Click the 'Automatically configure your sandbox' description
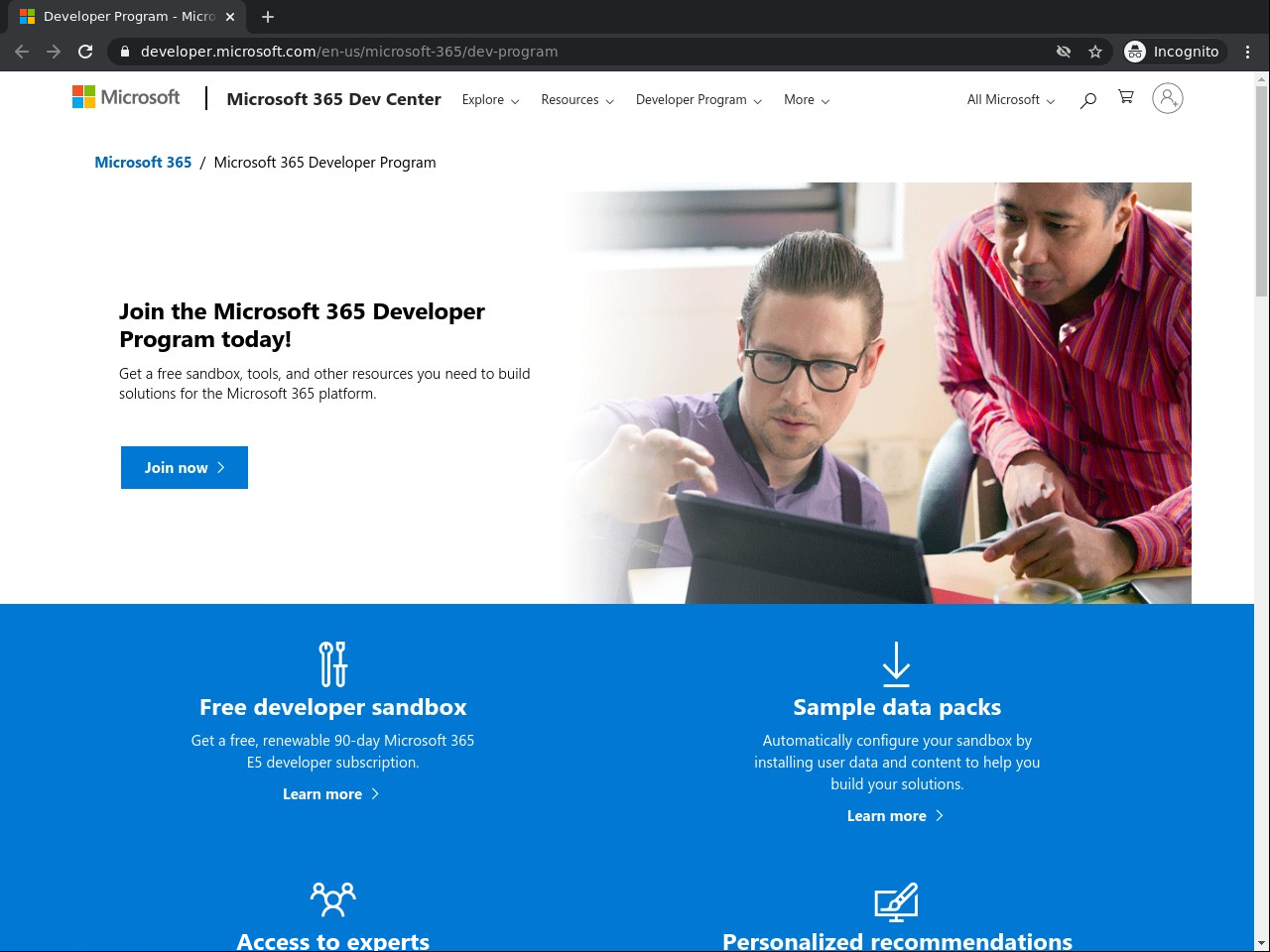 click(897, 763)
